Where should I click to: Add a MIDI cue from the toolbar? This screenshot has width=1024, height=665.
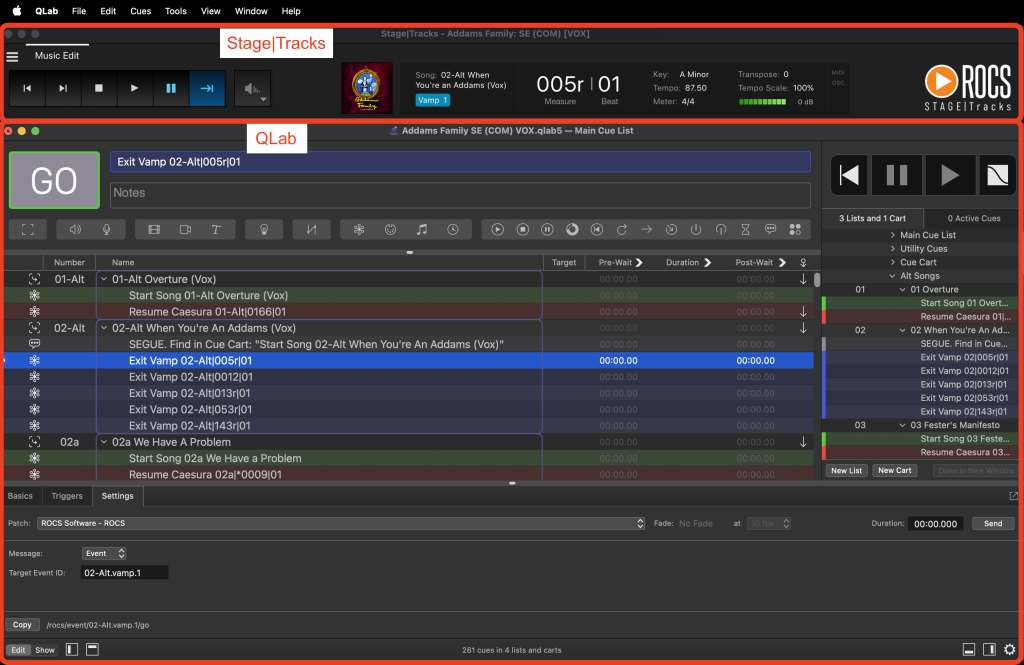point(391,230)
